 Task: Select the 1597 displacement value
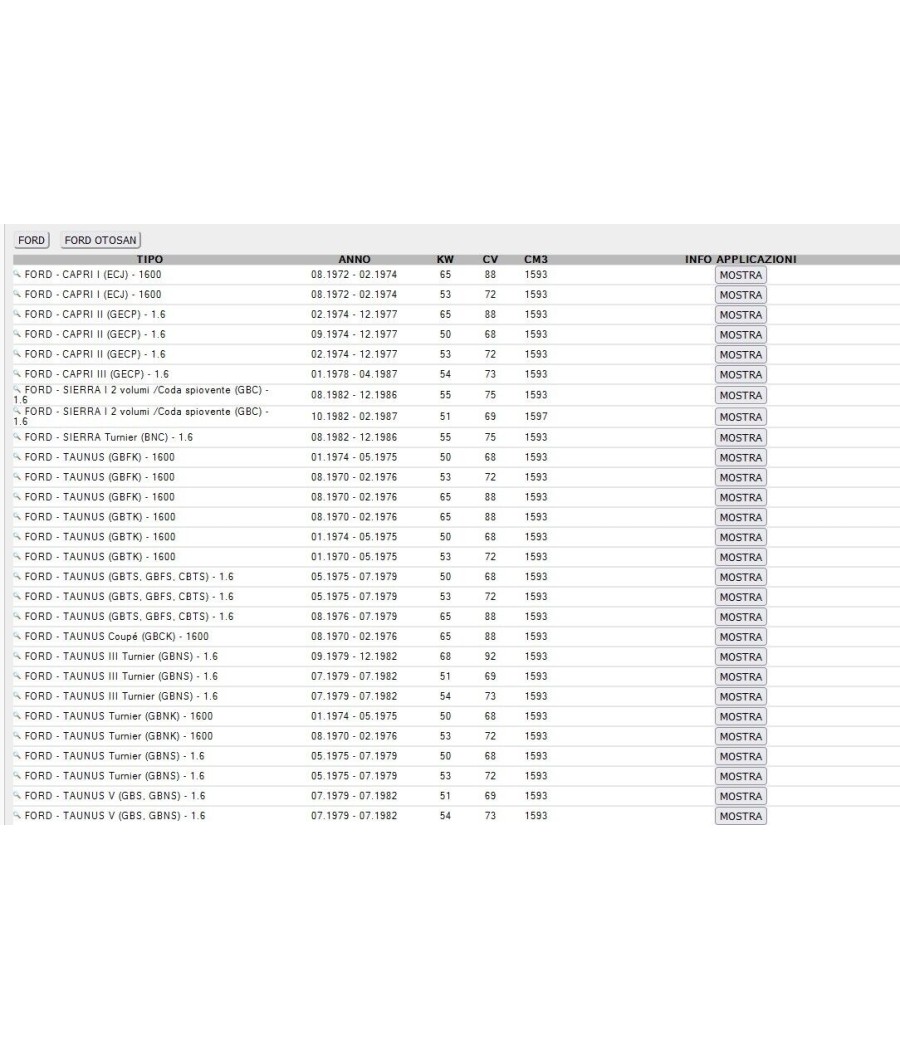(536, 417)
